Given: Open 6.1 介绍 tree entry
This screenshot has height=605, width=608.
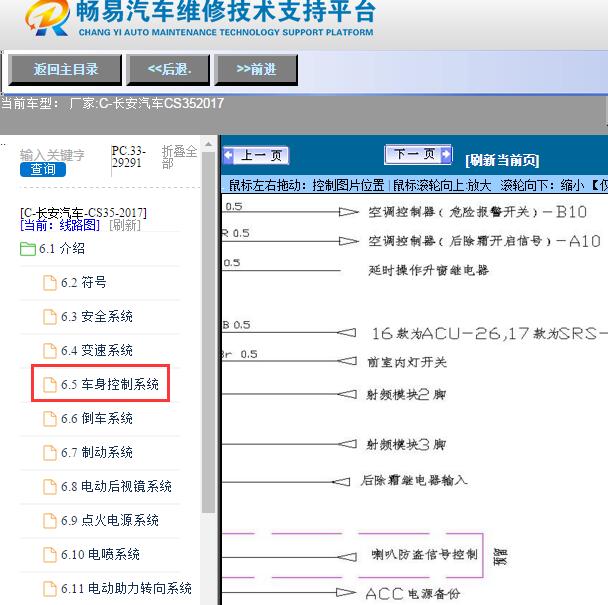Looking at the screenshot, I should point(62,249).
